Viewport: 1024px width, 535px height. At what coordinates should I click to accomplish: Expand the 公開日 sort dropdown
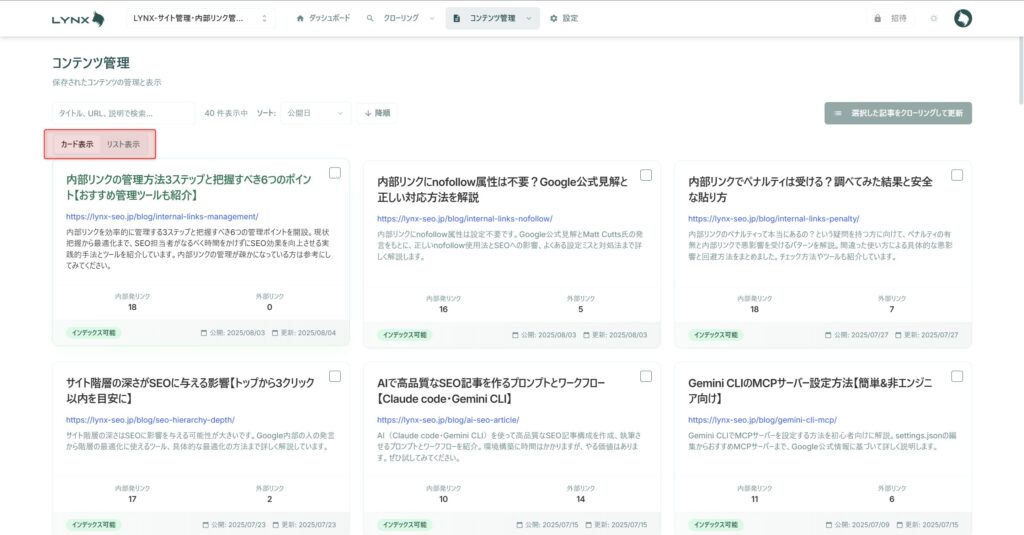315,113
